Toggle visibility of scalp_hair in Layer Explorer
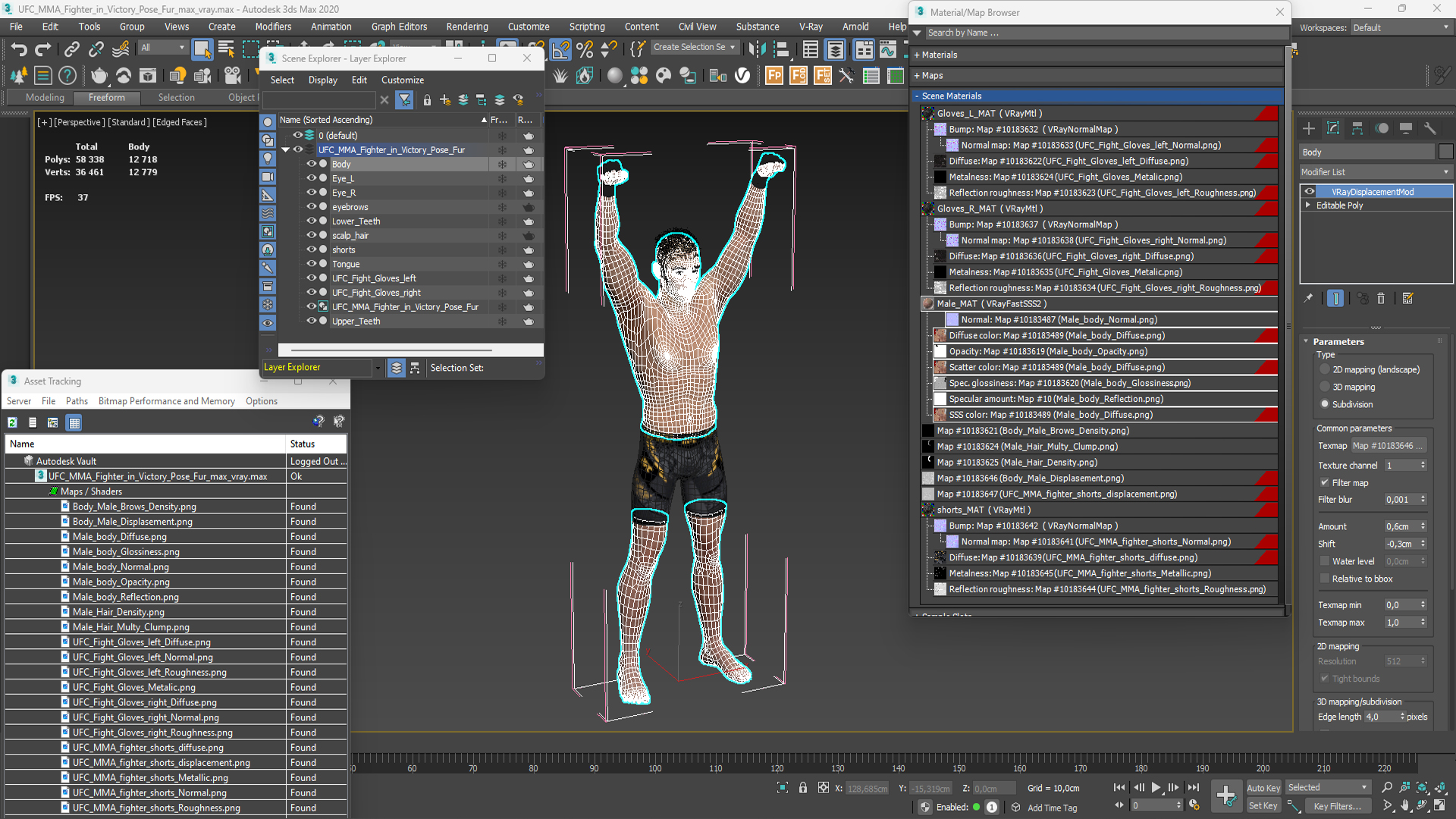Viewport: 1456px width, 819px height. click(311, 235)
